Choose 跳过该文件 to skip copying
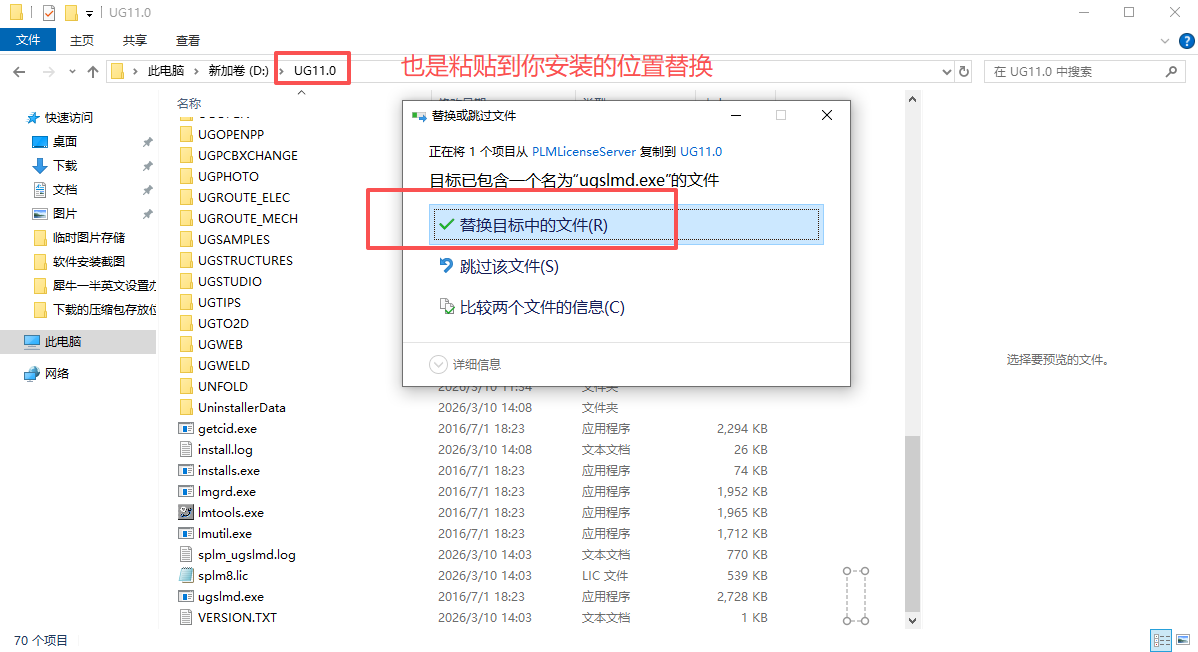This screenshot has height=652, width=1198. tap(510, 267)
